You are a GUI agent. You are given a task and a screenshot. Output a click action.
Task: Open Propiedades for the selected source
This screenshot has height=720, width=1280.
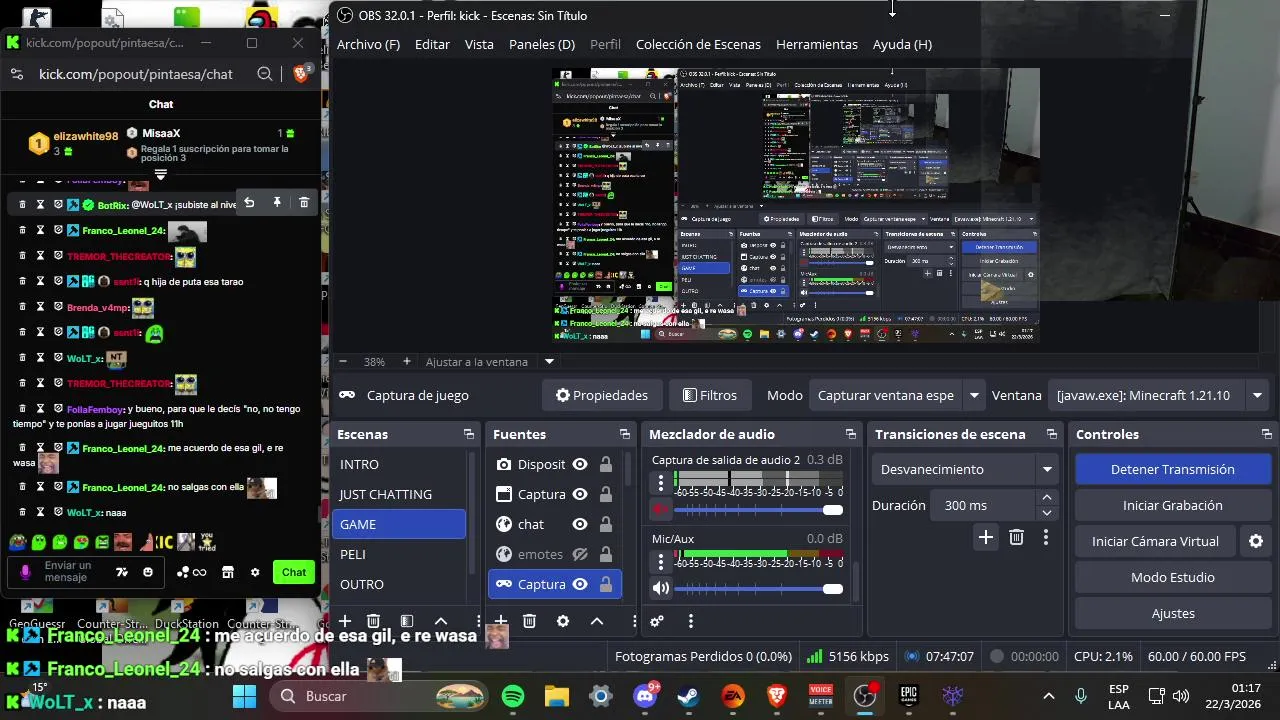pos(602,395)
